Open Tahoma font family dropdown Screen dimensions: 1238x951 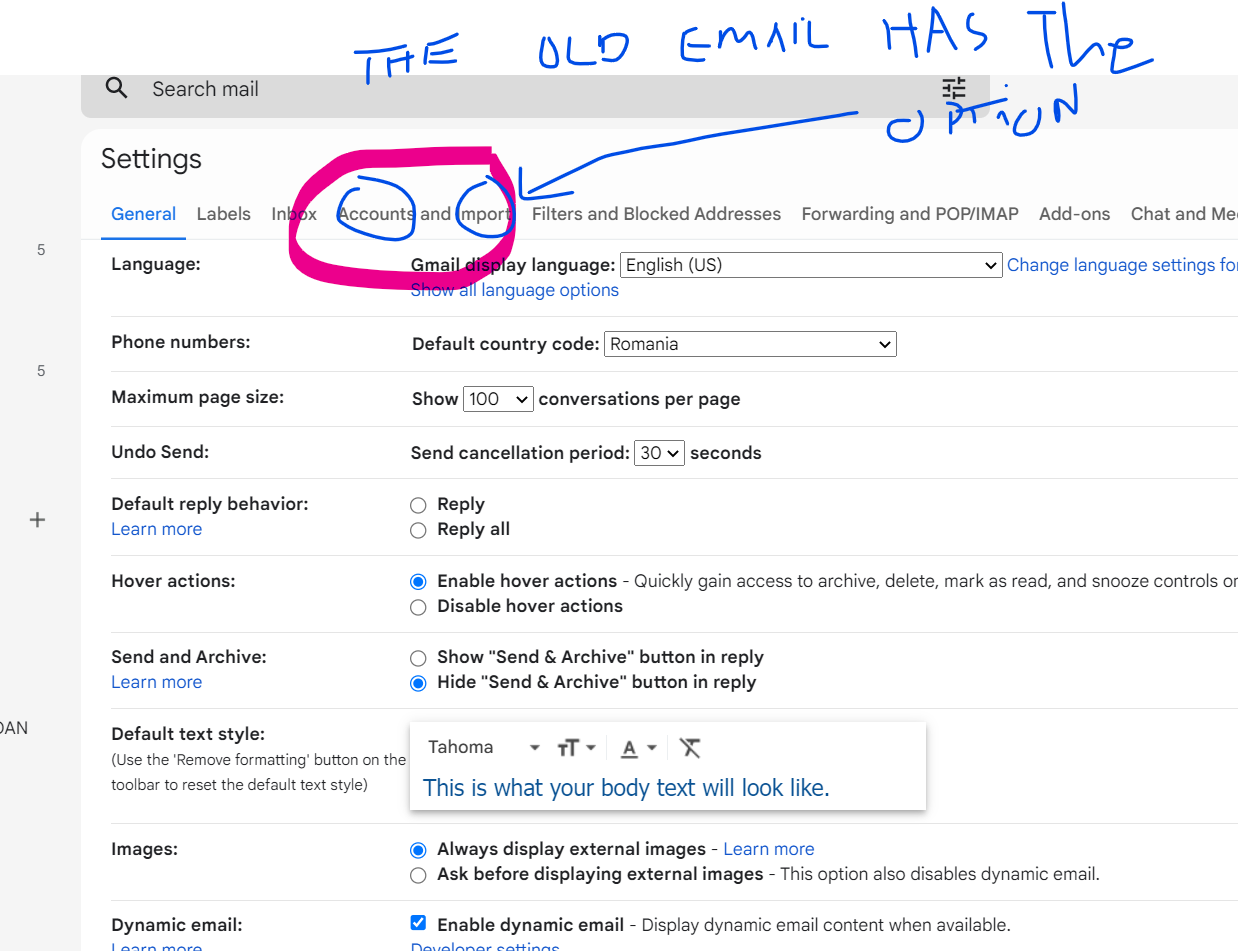[x=484, y=747]
